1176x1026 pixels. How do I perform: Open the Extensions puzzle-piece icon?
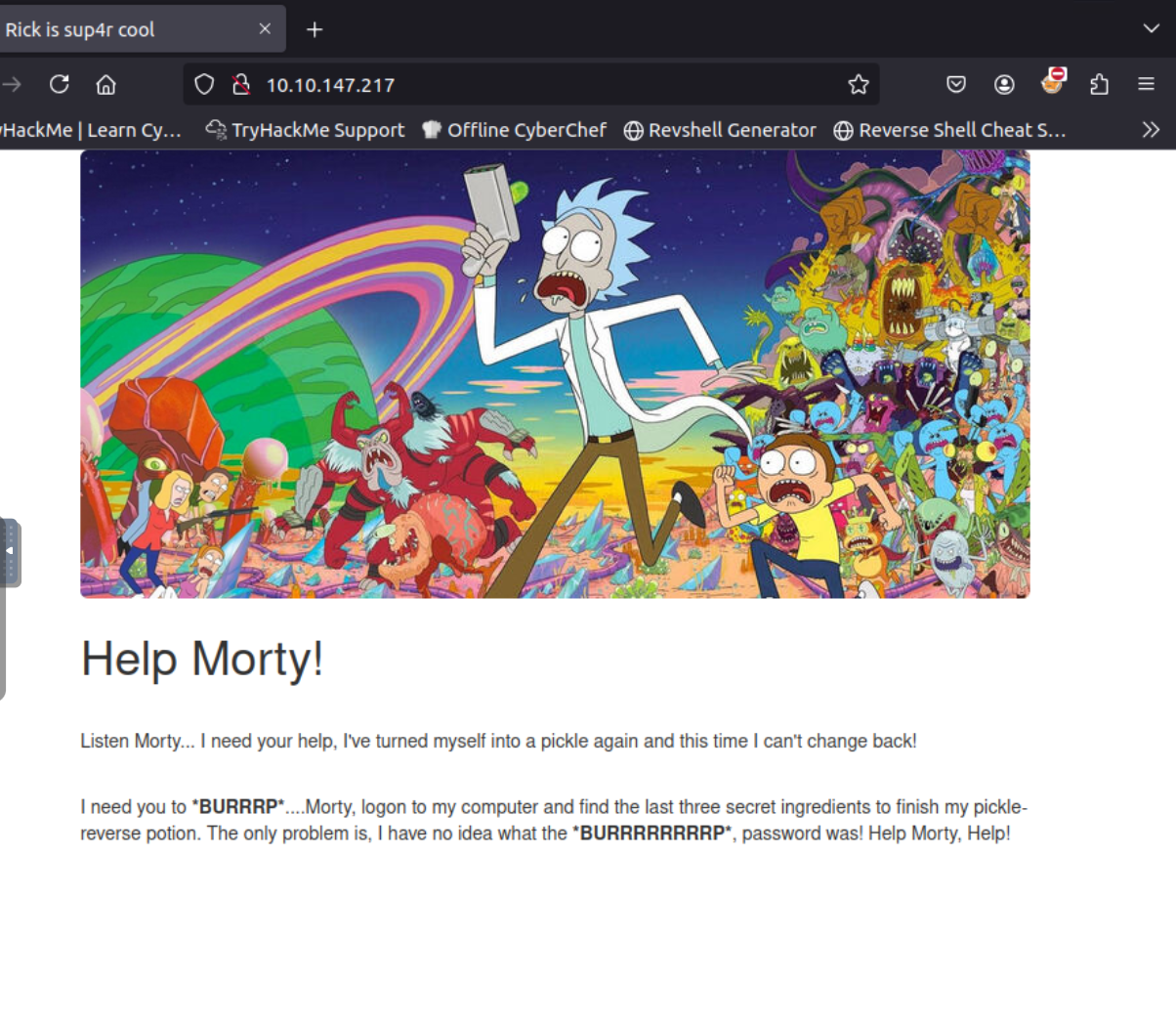[x=1099, y=85]
